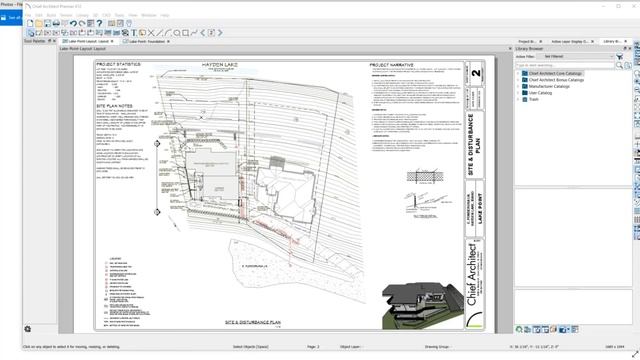Click the Save disk icon
This screenshot has height=360, width=640.
click(x=47, y=24)
